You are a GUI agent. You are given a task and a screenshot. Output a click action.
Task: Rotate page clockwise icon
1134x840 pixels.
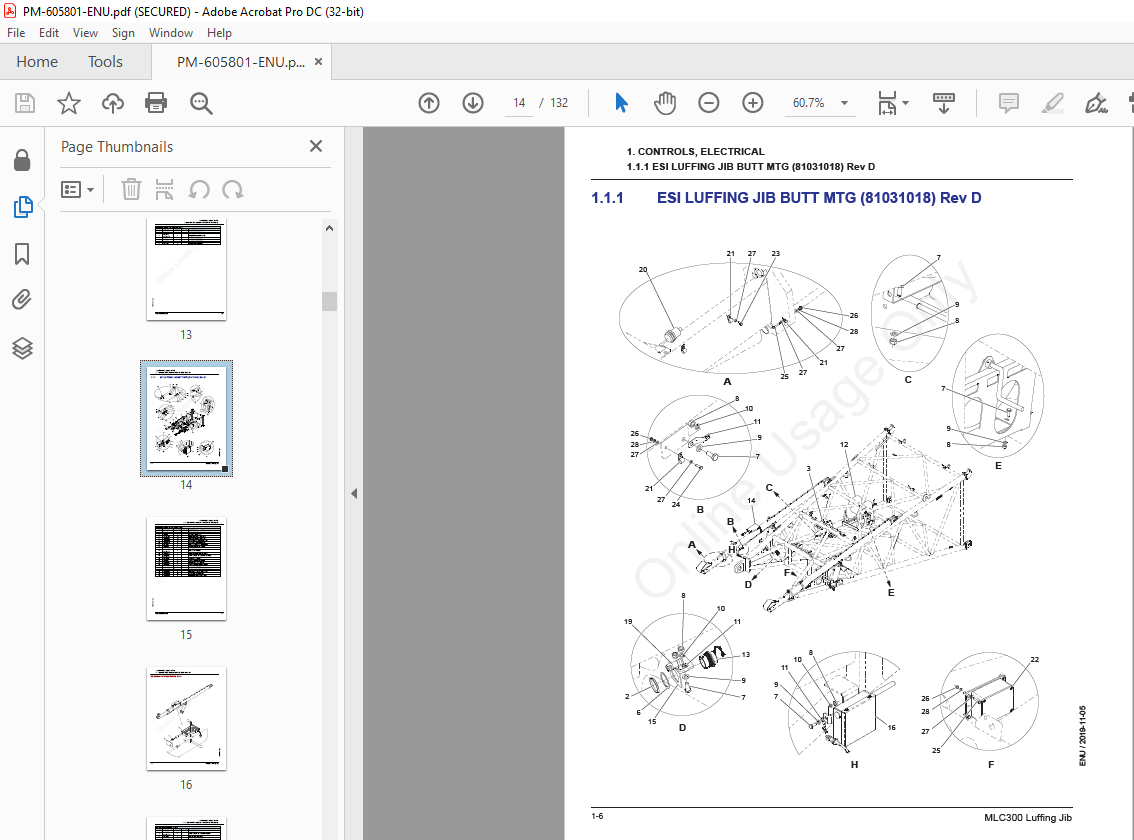coord(233,190)
